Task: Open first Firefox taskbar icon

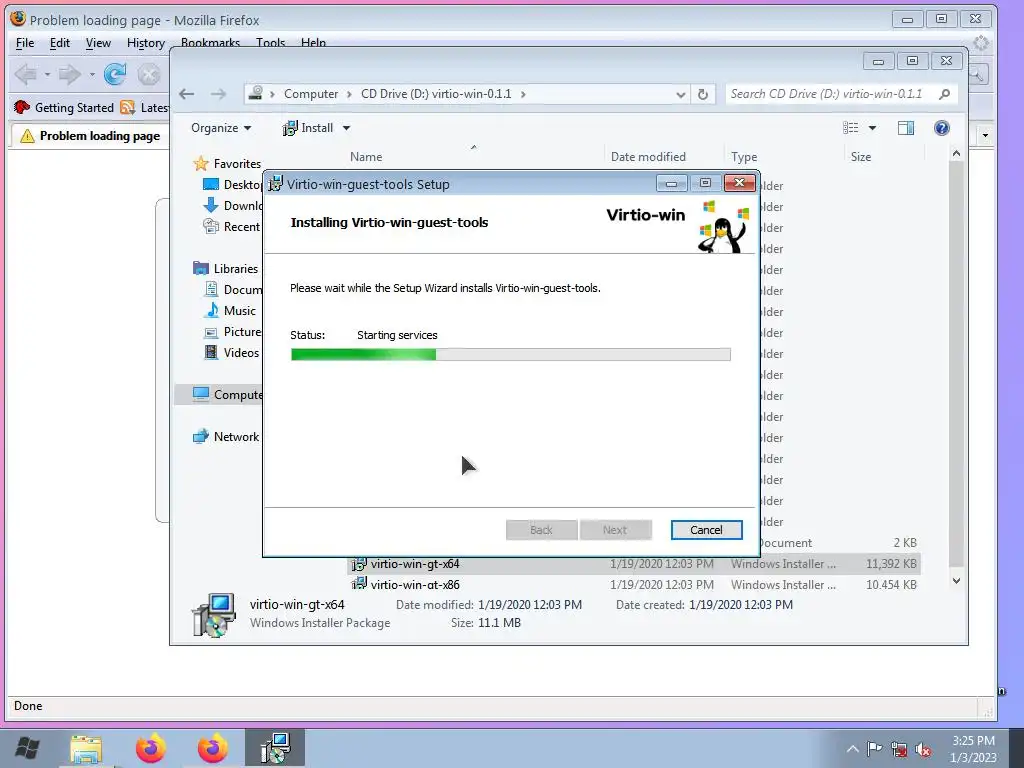Action: 151,748
